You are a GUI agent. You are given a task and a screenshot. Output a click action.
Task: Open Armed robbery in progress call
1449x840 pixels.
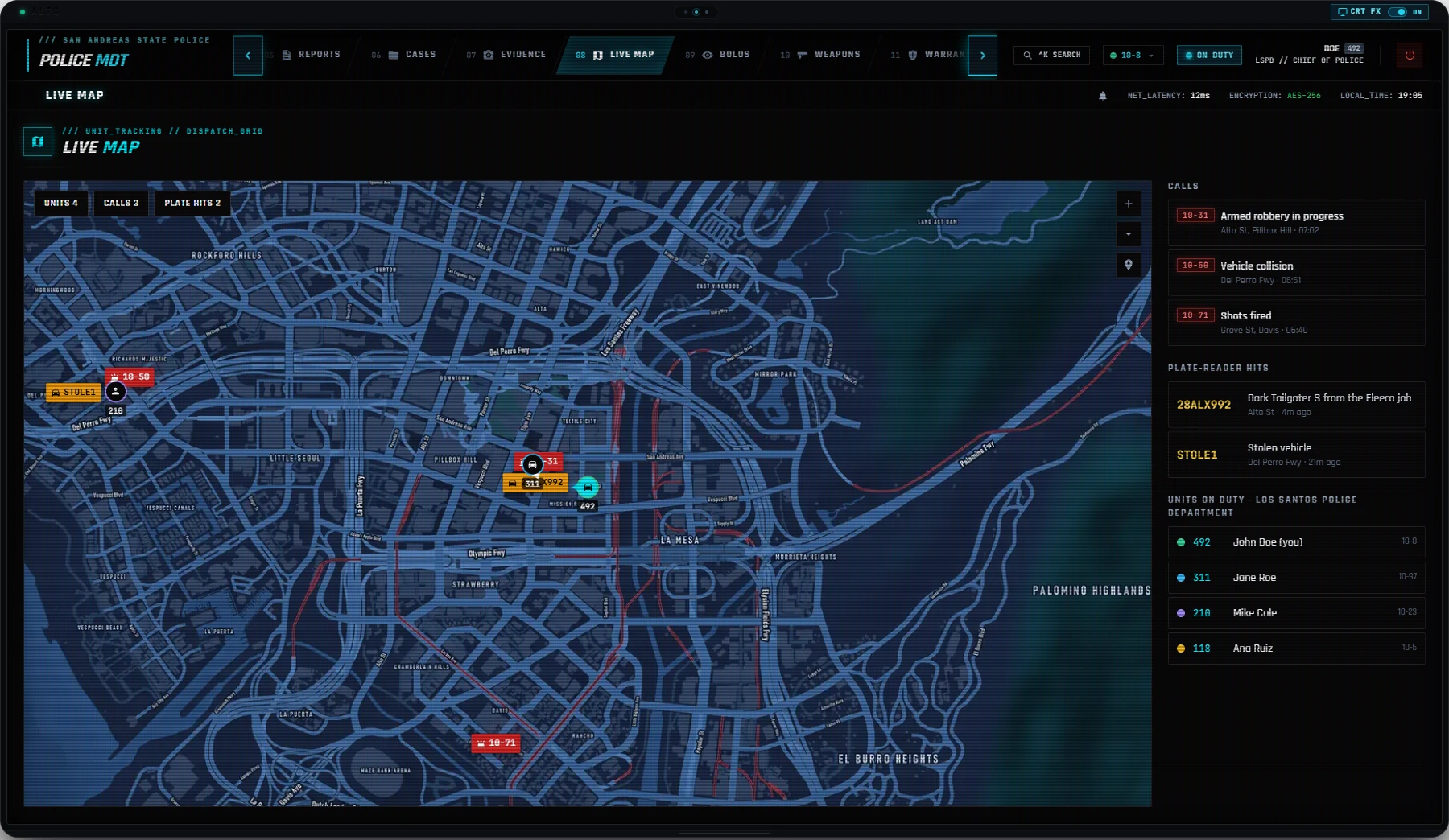(1296, 223)
